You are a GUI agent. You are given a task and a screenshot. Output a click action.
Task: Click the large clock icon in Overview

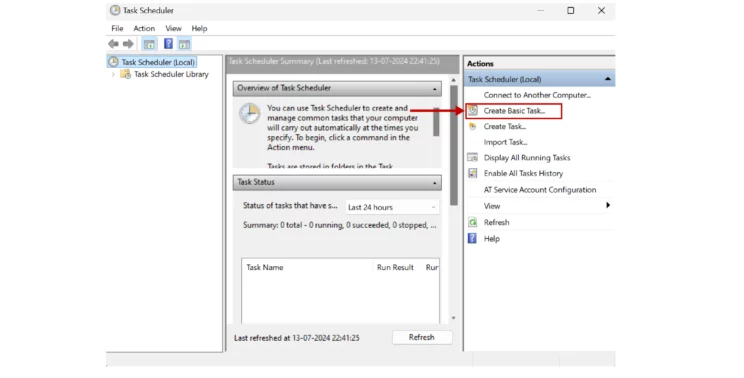point(250,114)
